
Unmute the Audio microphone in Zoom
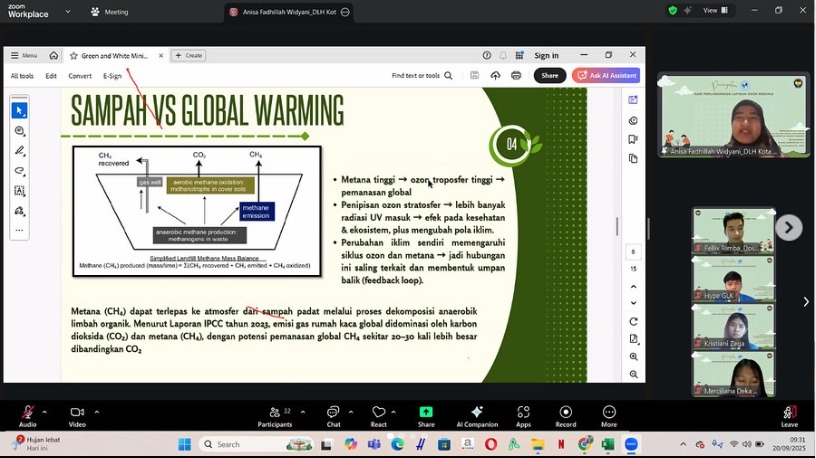coord(27,412)
